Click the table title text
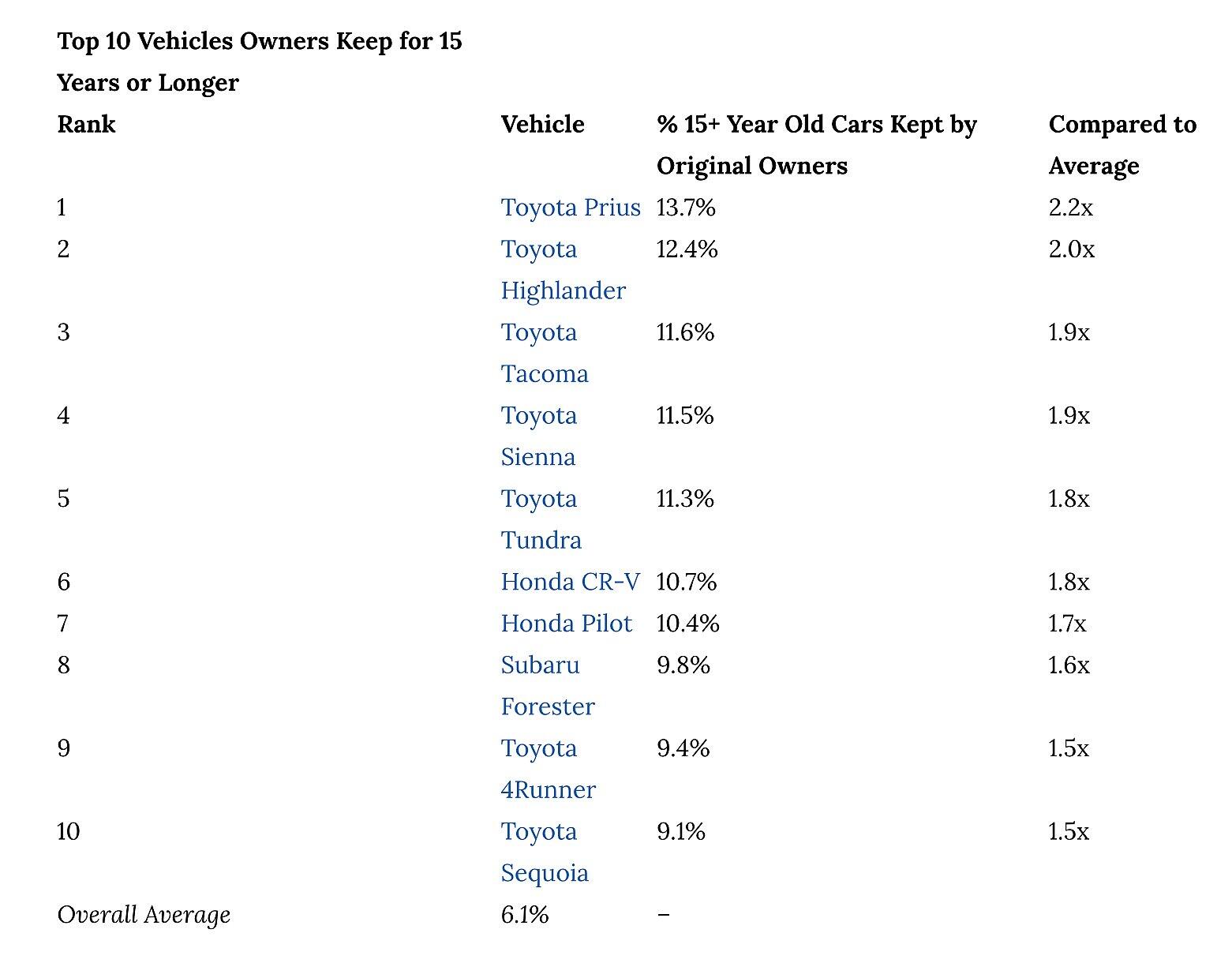Screen dimensions: 1232x963 click(259, 41)
